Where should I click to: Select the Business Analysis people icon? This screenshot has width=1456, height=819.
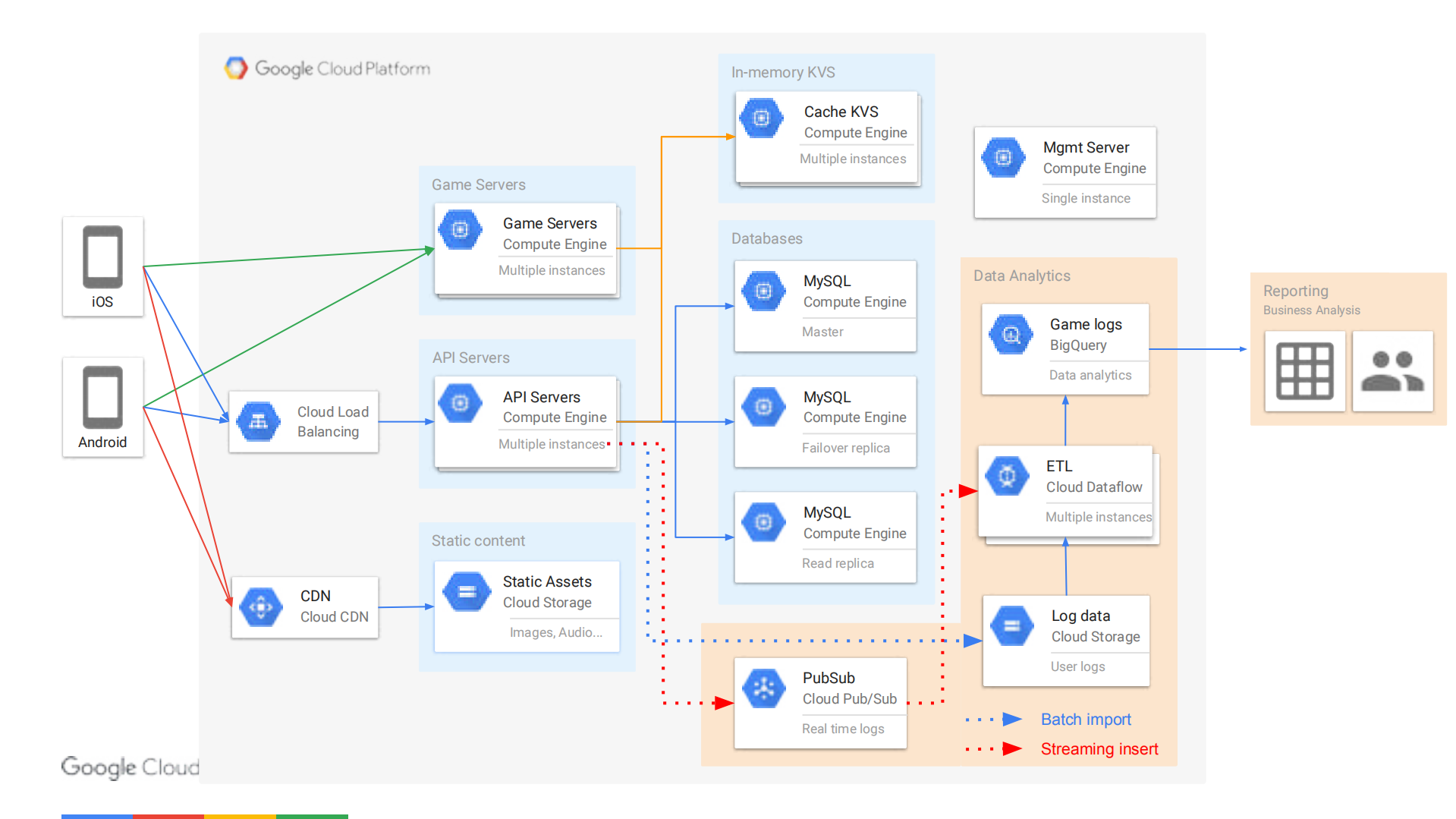pyautogui.click(x=1392, y=371)
